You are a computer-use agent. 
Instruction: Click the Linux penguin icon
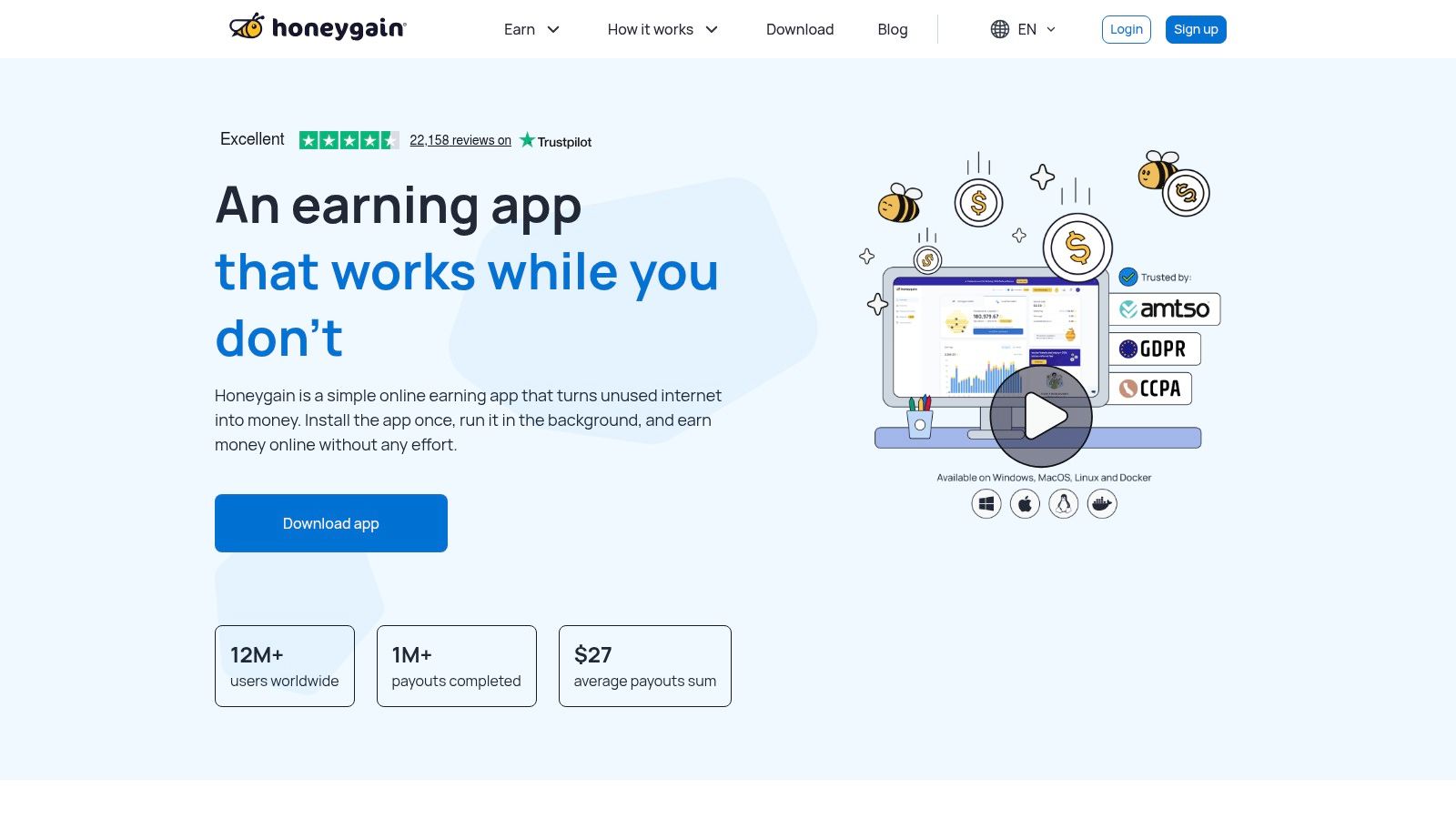tap(1063, 503)
